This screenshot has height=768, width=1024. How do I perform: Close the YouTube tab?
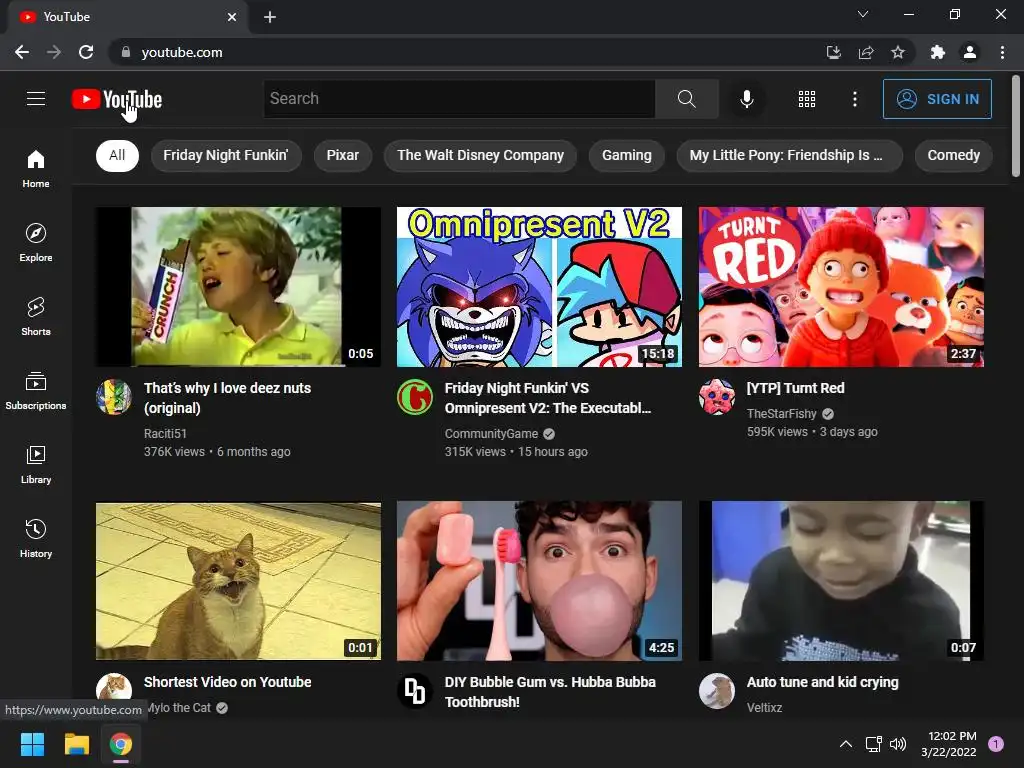tap(232, 17)
